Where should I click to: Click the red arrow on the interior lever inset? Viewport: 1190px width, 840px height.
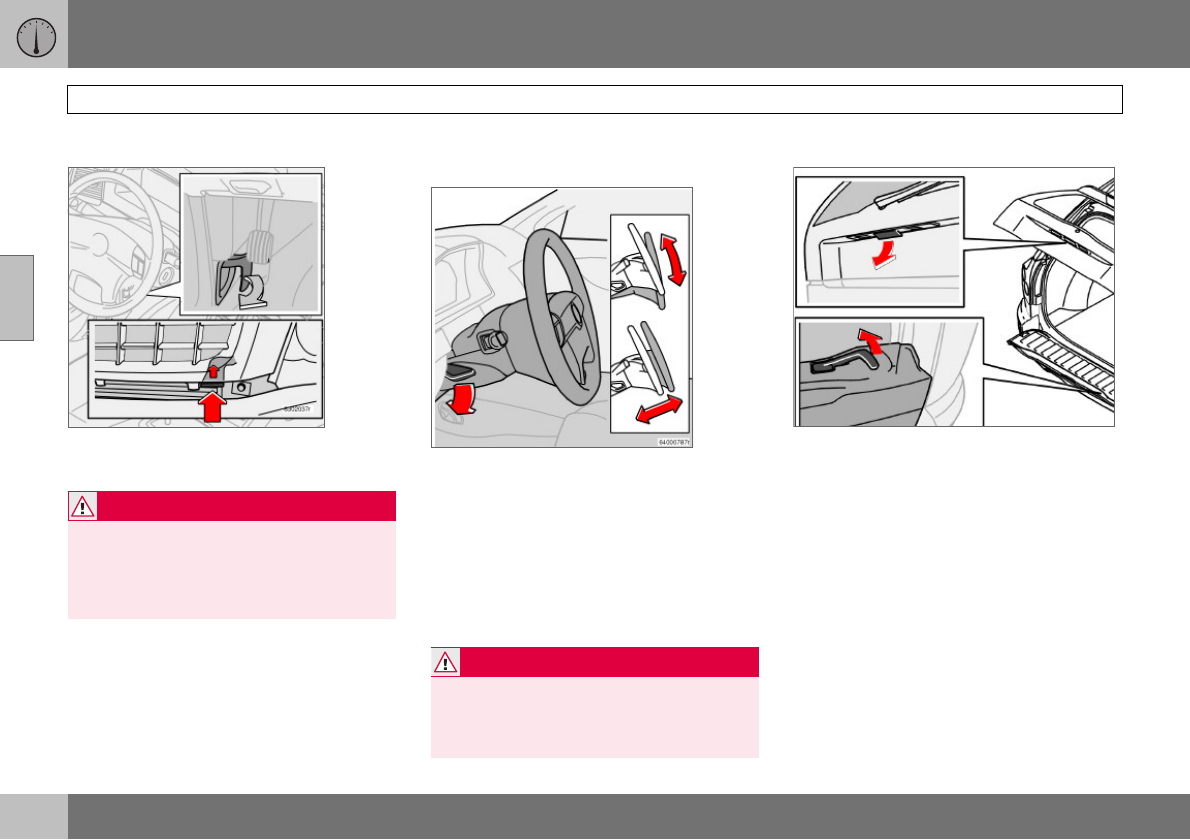click(871, 341)
